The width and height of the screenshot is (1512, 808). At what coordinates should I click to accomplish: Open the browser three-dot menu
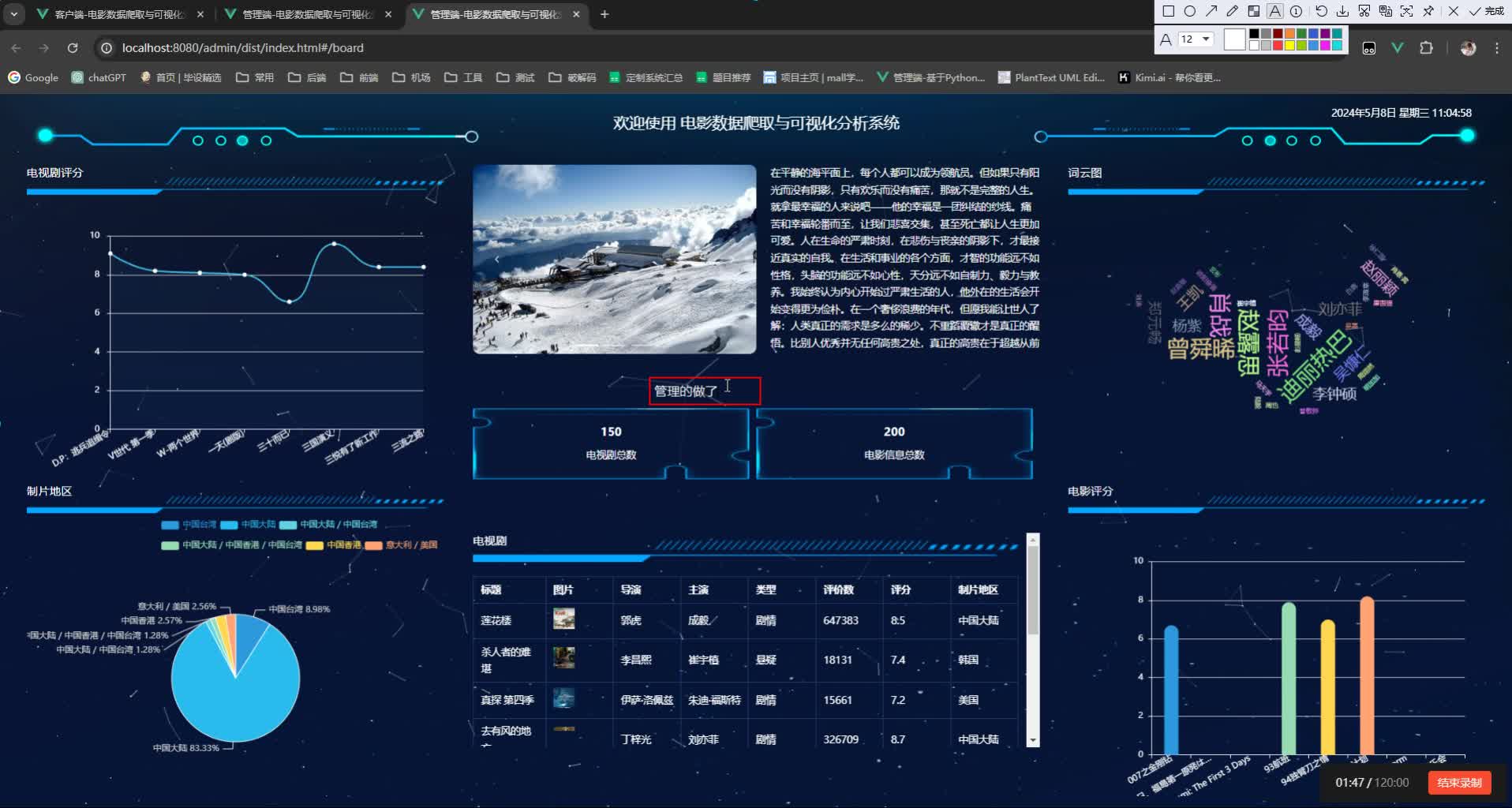click(x=1496, y=48)
